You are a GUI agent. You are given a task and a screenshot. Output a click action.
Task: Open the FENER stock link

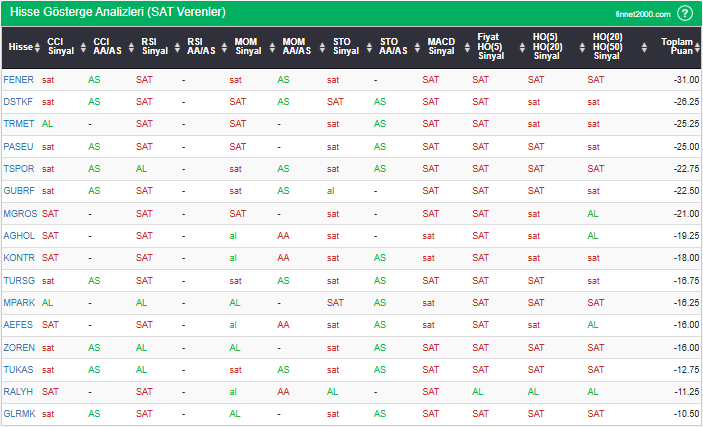[x=18, y=79]
